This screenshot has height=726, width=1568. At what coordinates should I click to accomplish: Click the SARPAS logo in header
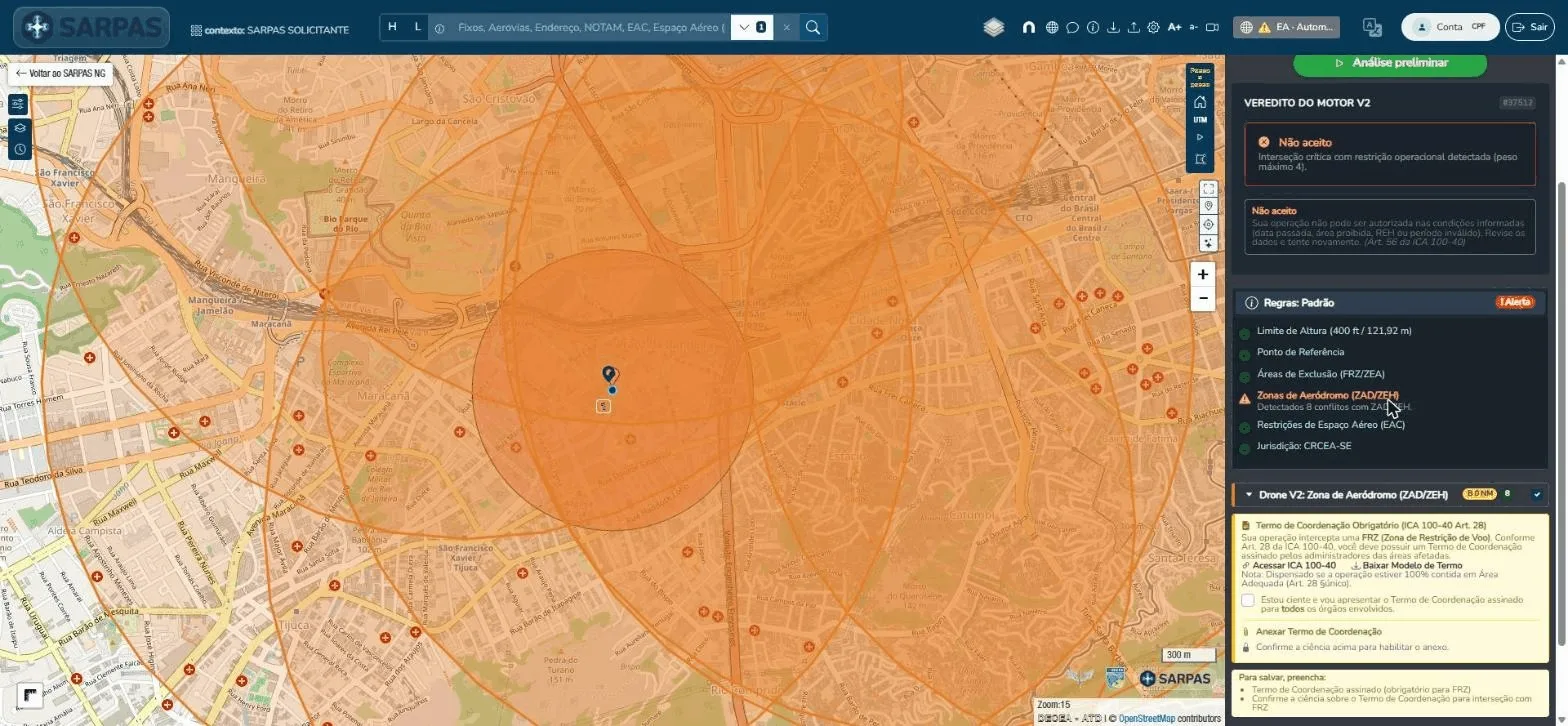(x=91, y=28)
